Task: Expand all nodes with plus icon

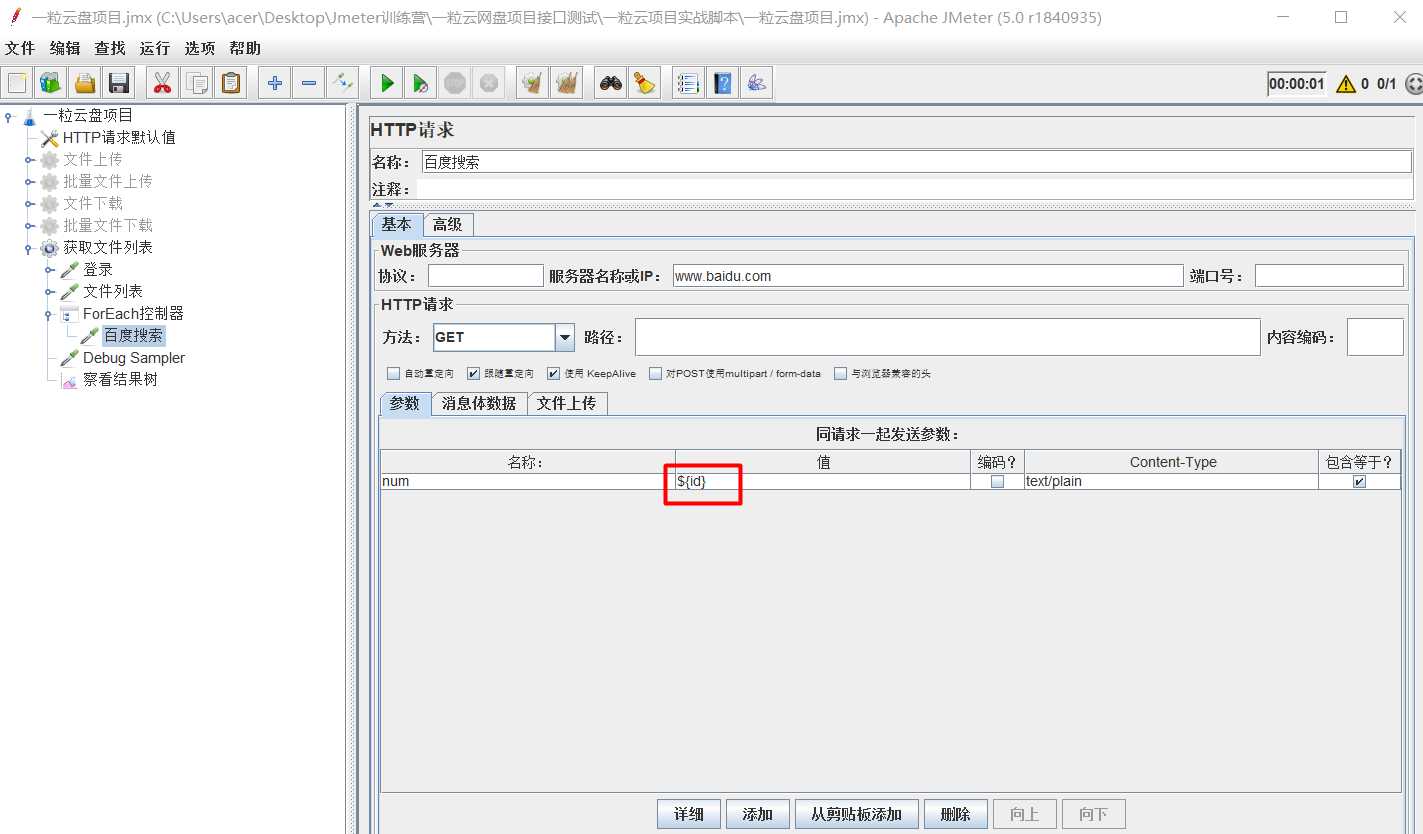Action: coord(275,83)
